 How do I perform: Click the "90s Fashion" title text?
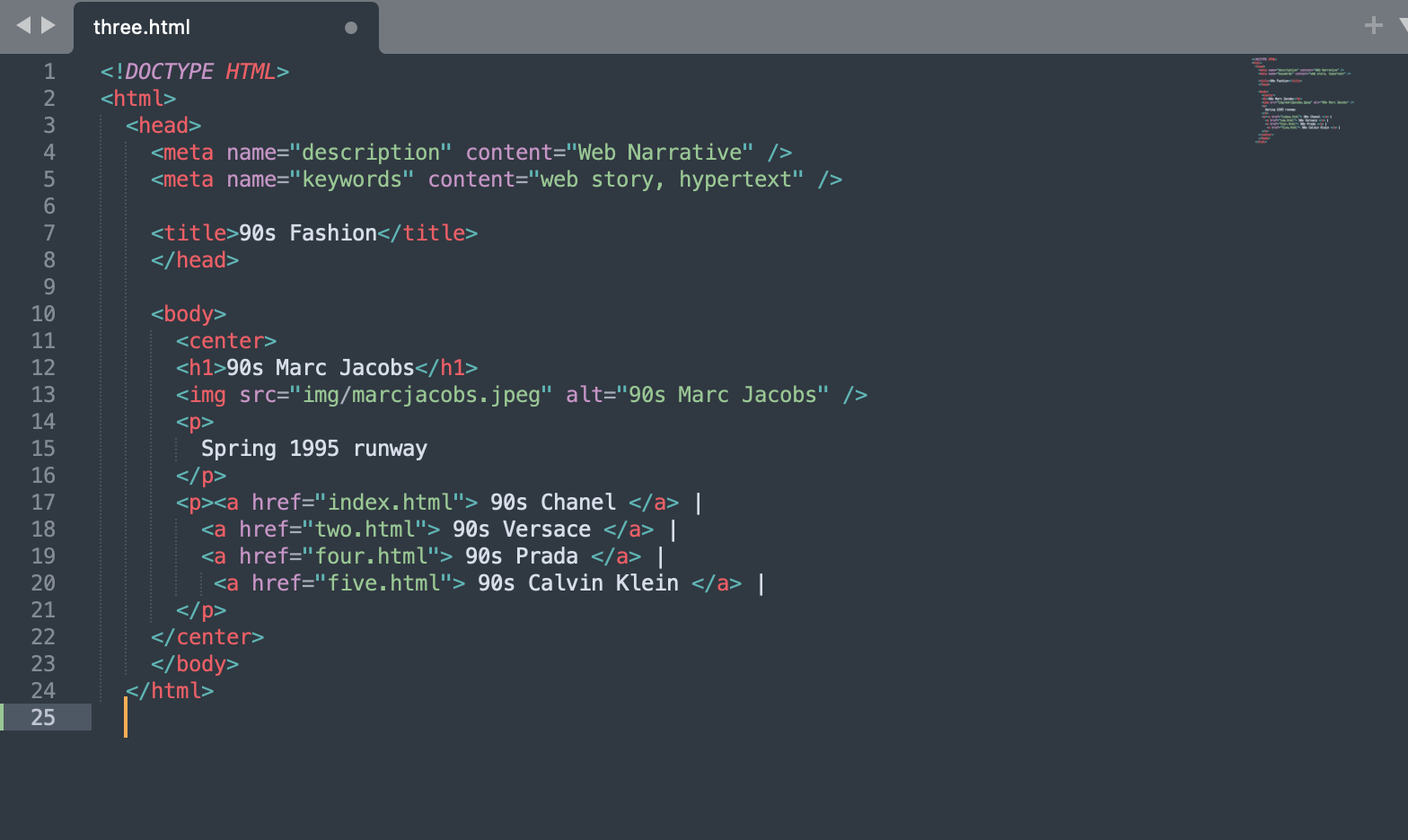point(308,233)
